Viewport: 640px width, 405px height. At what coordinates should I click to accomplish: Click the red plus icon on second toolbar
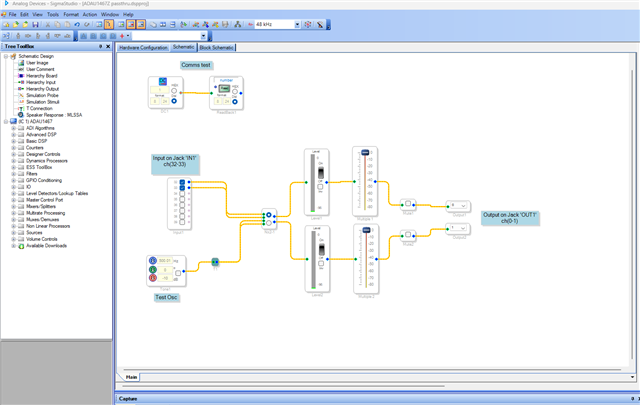[122, 36]
